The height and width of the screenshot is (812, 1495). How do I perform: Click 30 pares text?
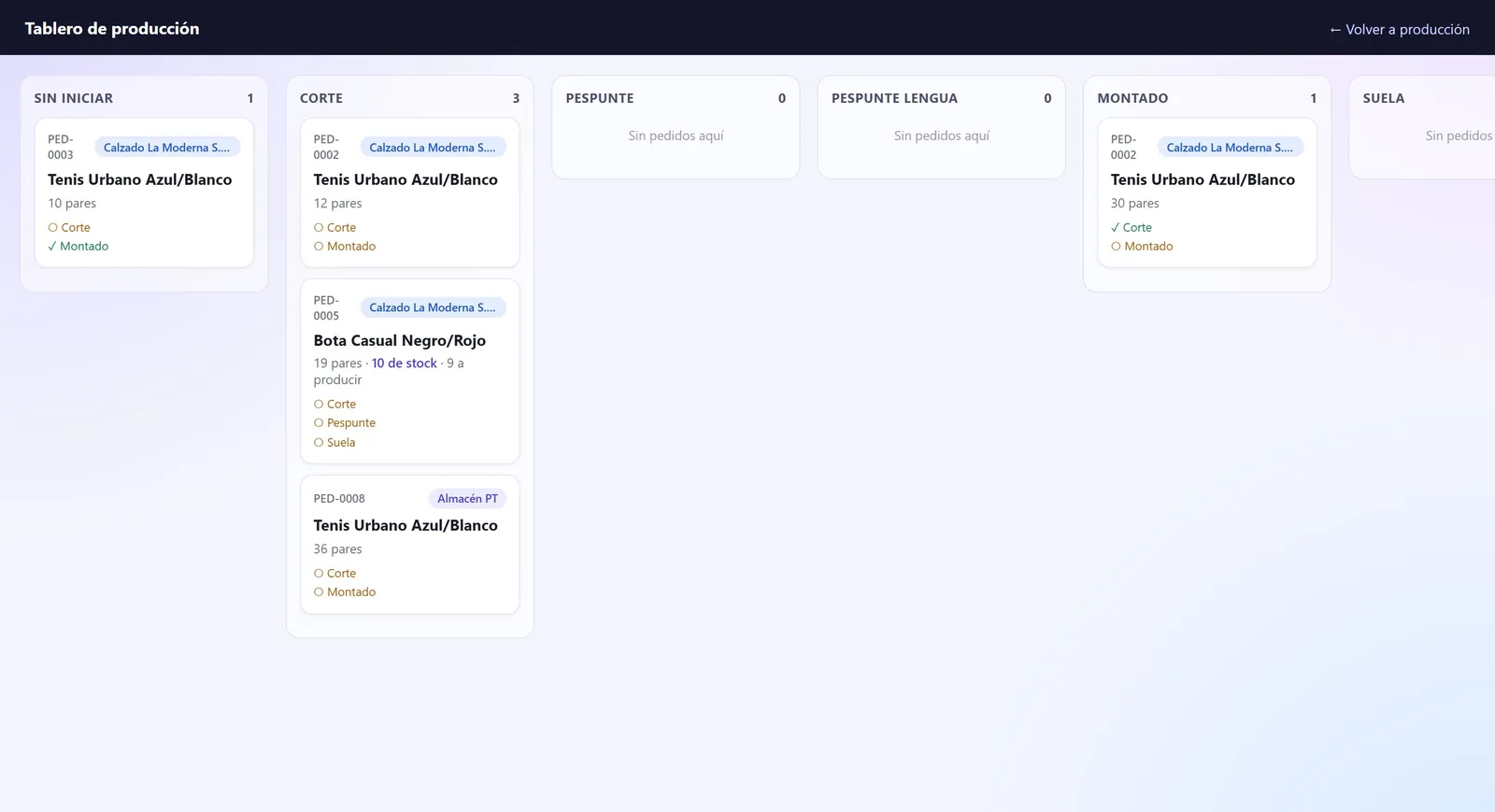[x=1134, y=204]
